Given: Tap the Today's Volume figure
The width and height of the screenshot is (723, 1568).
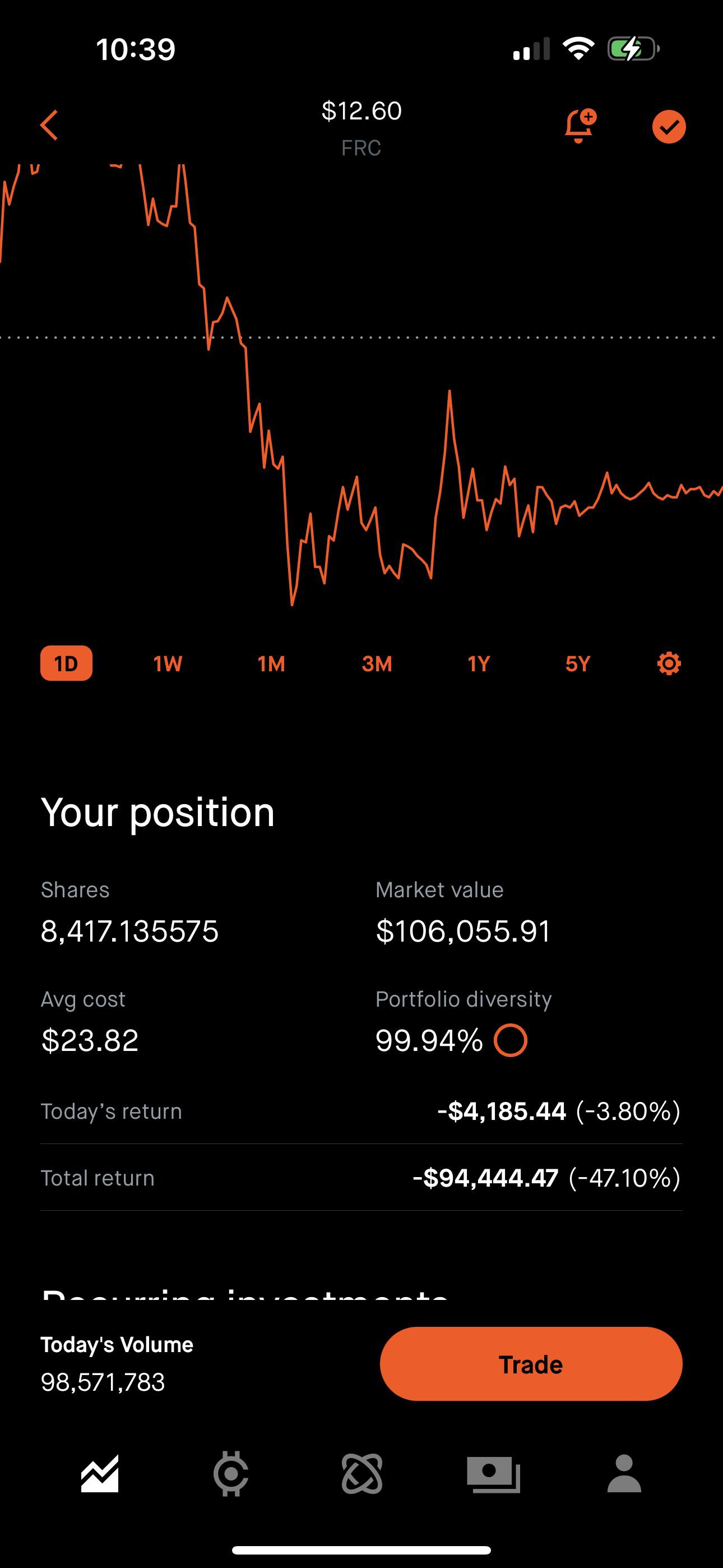Looking at the screenshot, I should click(103, 1382).
